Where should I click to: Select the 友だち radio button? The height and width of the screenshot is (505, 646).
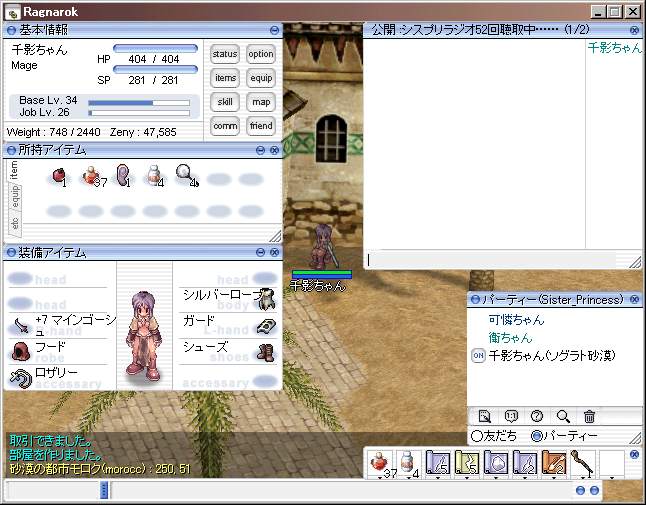click(477, 436)
